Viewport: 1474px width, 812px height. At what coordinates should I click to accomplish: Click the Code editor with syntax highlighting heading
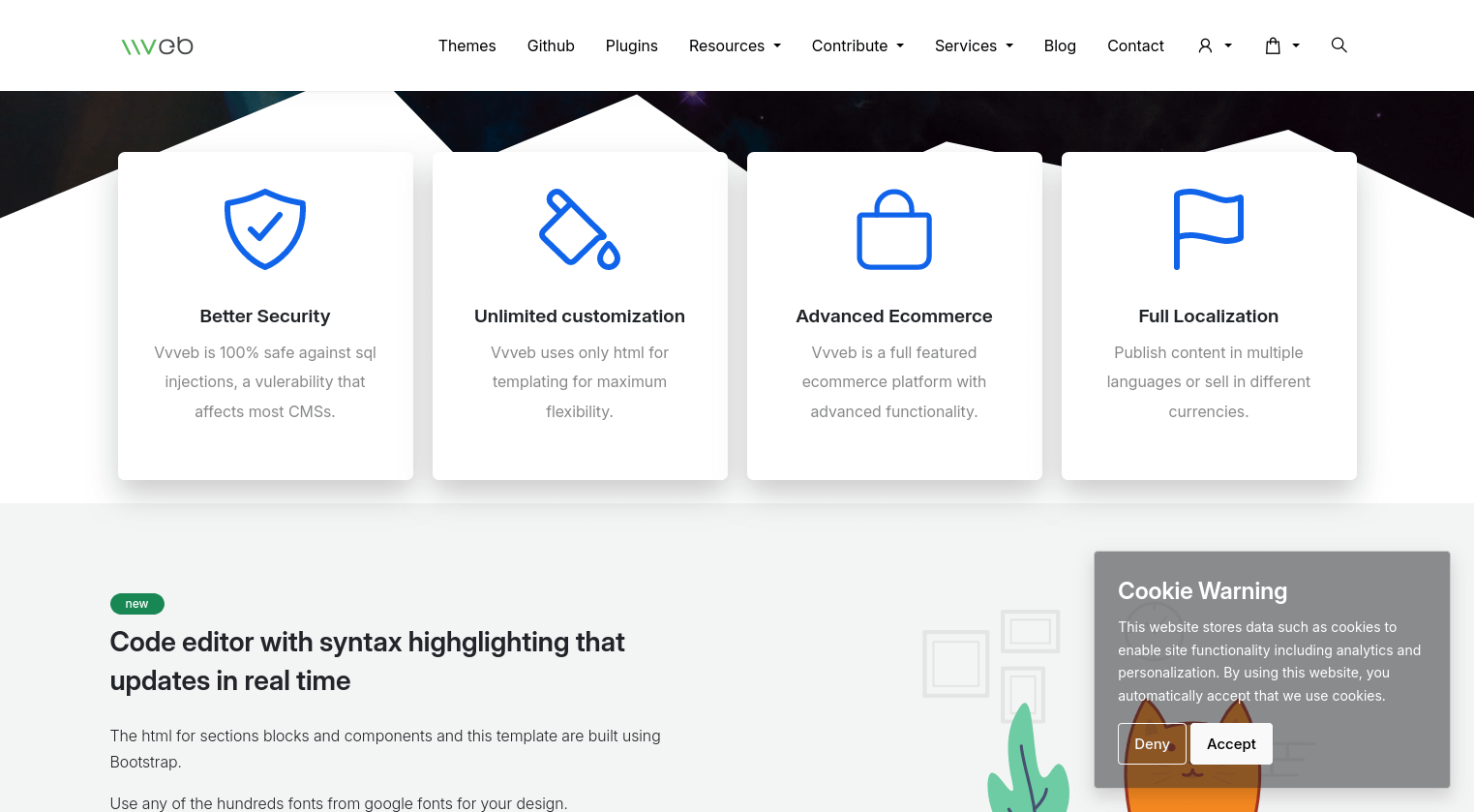pyautogui.click(x=368, y=661)
